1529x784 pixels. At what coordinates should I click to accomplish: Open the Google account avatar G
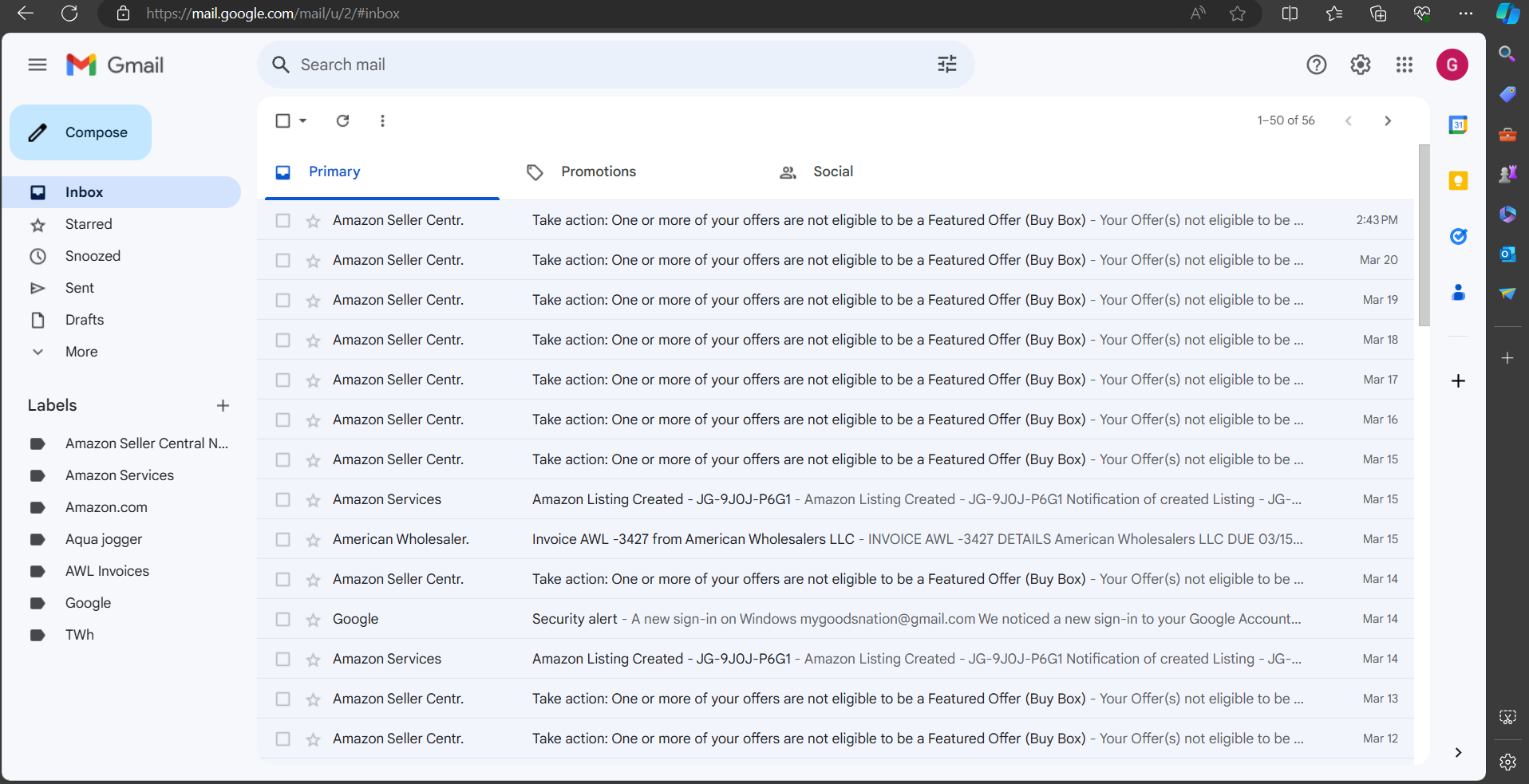1452,65
